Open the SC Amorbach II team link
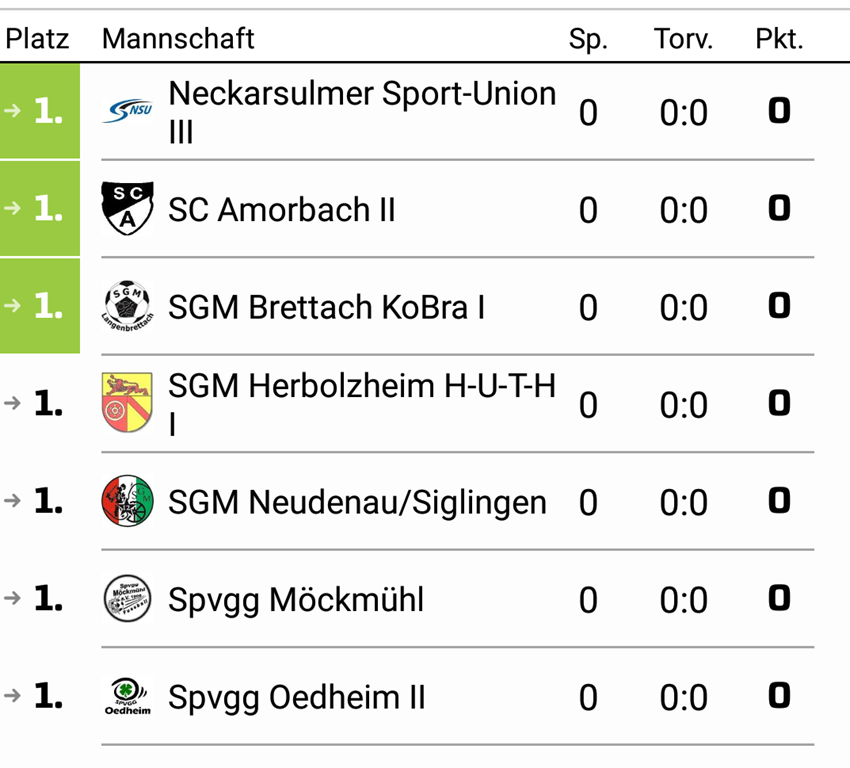 click(282, 209)
